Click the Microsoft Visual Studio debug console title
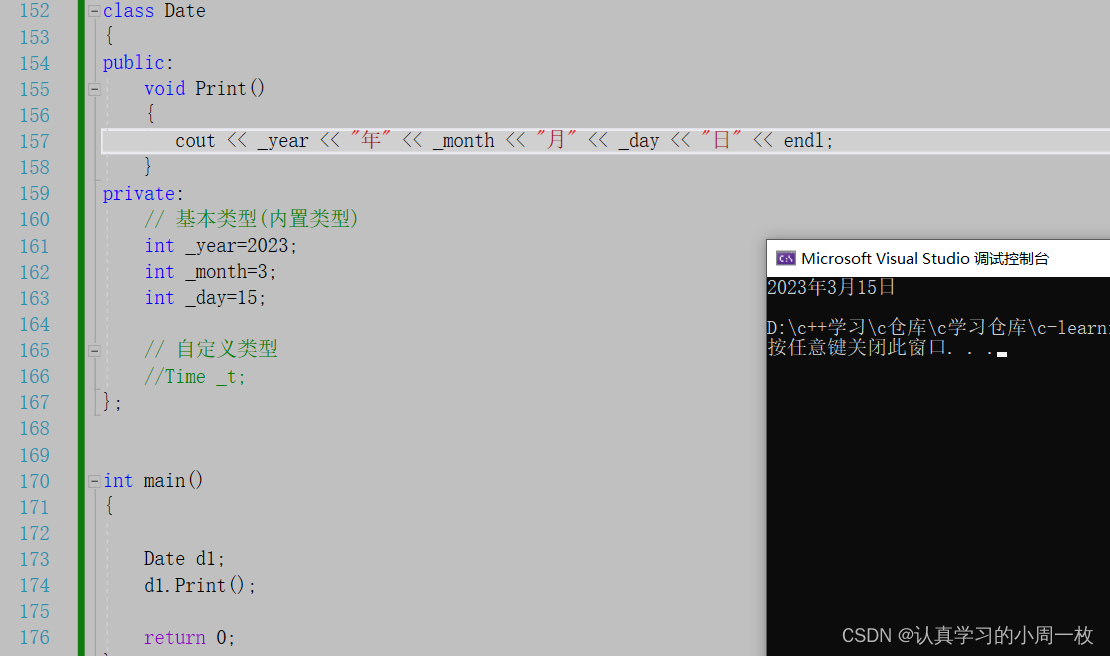This screenshot has width=1110, height=656. [x=925, y=258]
